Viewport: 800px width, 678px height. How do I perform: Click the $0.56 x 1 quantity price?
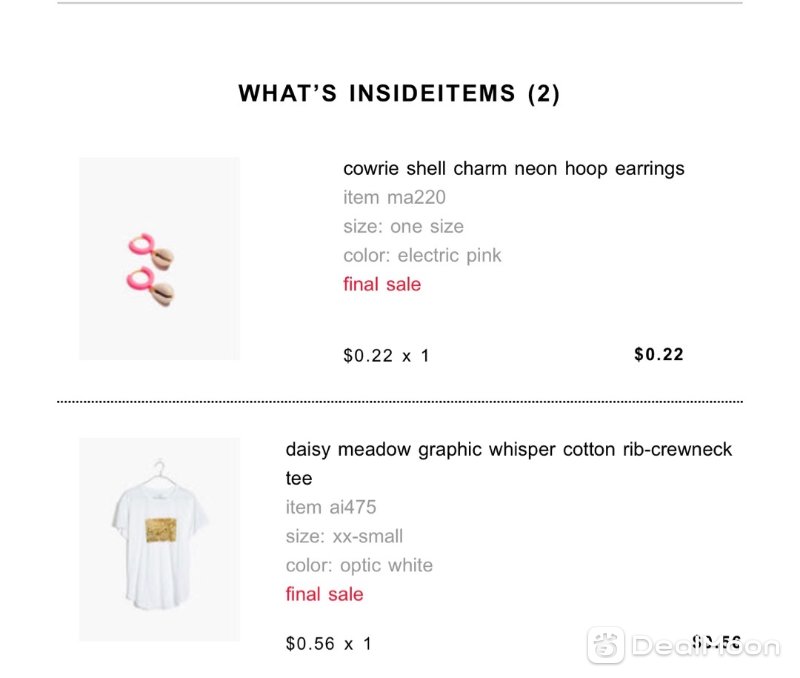tap(329, 644)
